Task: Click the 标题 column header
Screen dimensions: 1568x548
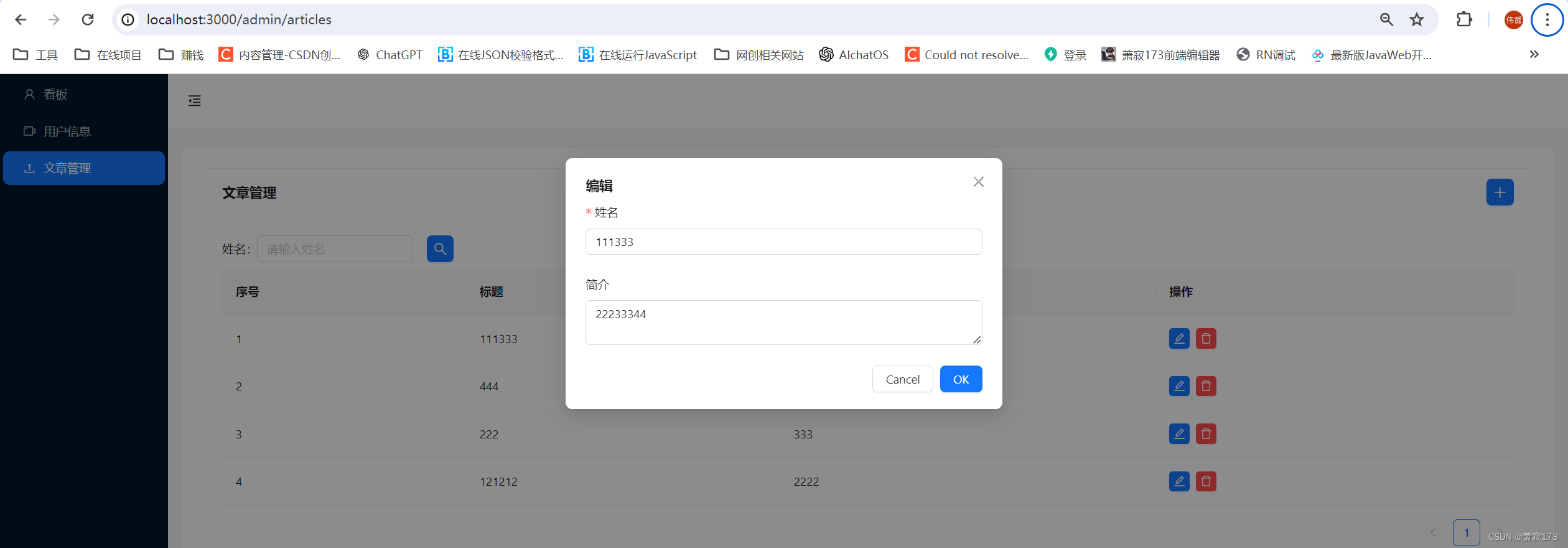Action: coord(491,291)
